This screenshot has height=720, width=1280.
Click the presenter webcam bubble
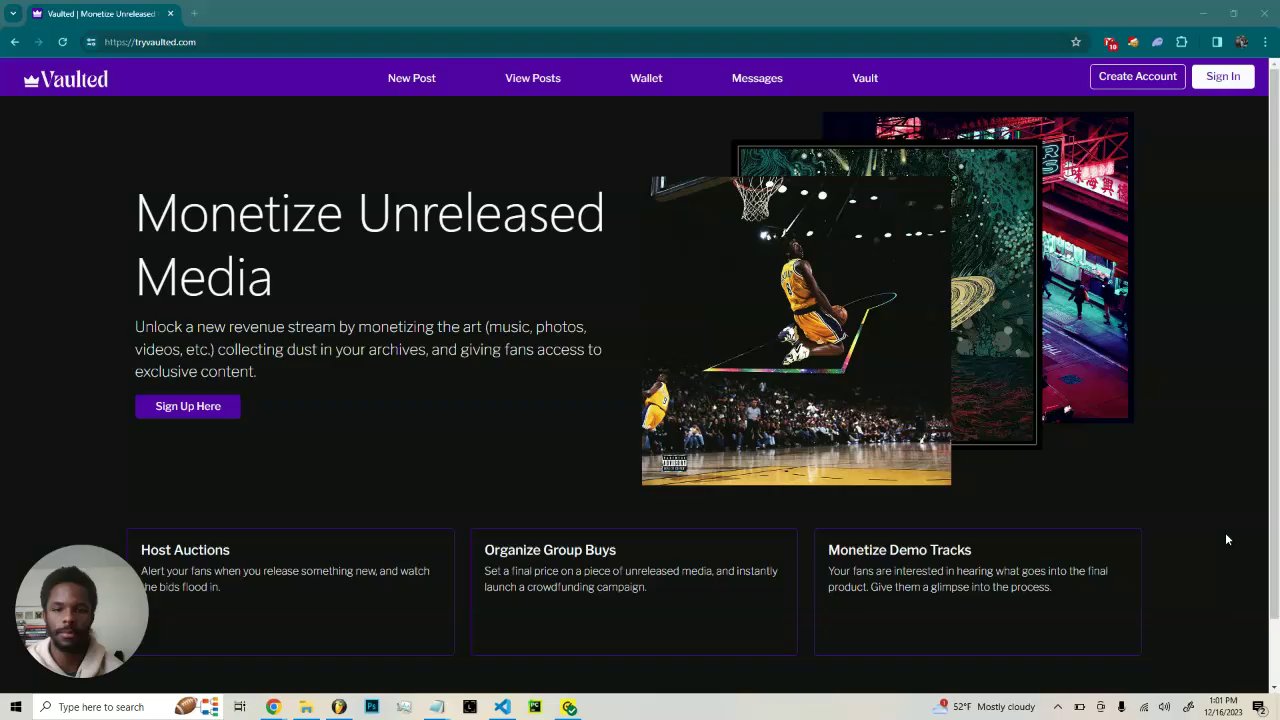tap(82, 611)
